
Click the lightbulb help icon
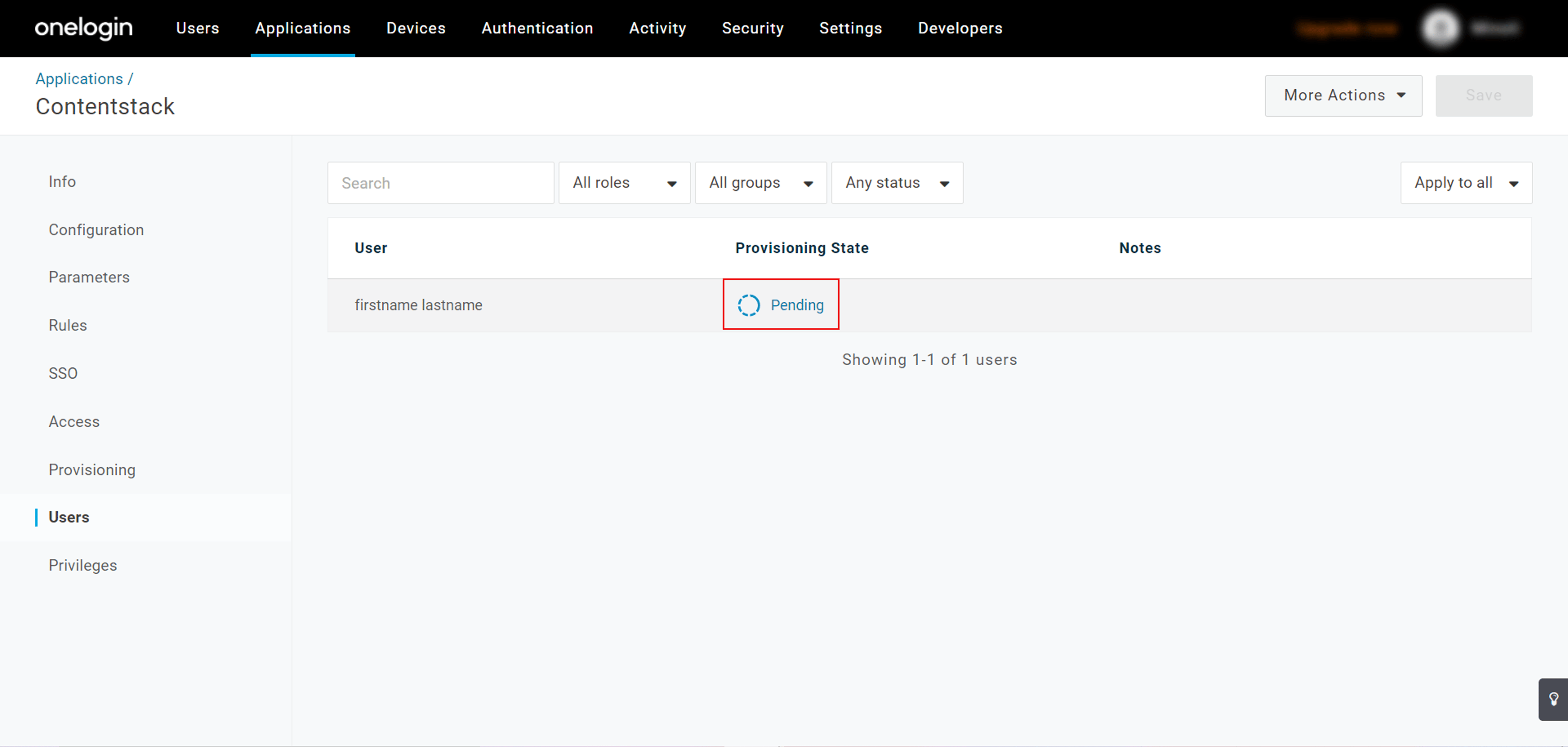1553,699
